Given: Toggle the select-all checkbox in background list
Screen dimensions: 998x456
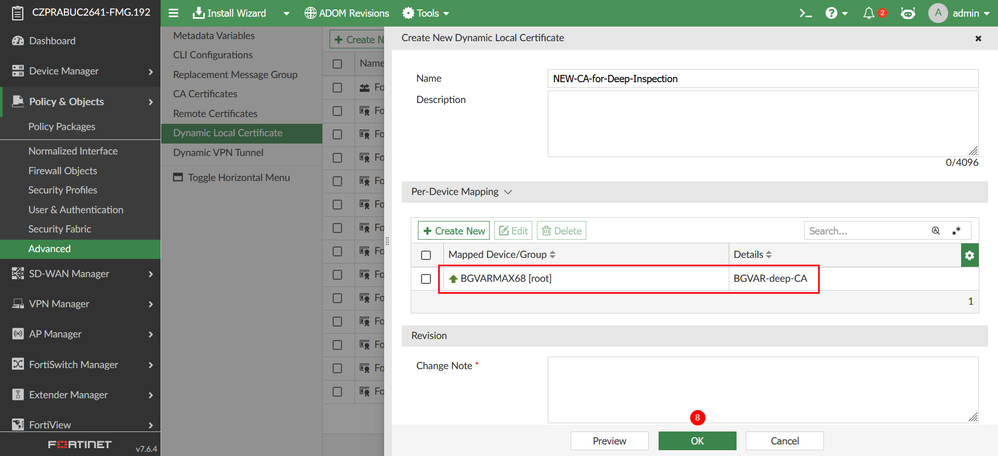Looking at the screenshot, I should [337, 63].
